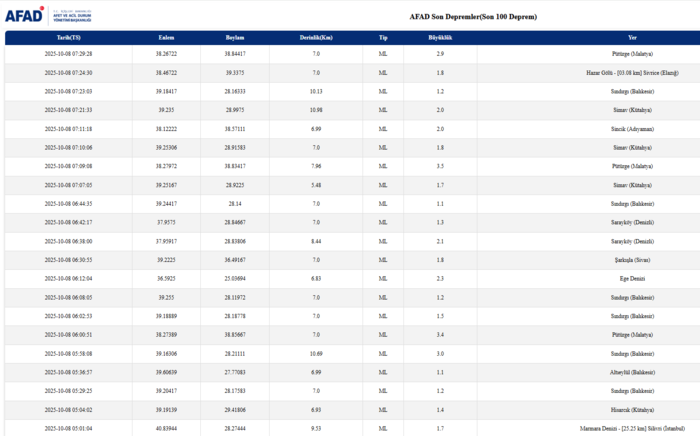Viewport: 700px width, 436px height.
Task: Click location Ege Denizi
Action: (x=632, y=278)
